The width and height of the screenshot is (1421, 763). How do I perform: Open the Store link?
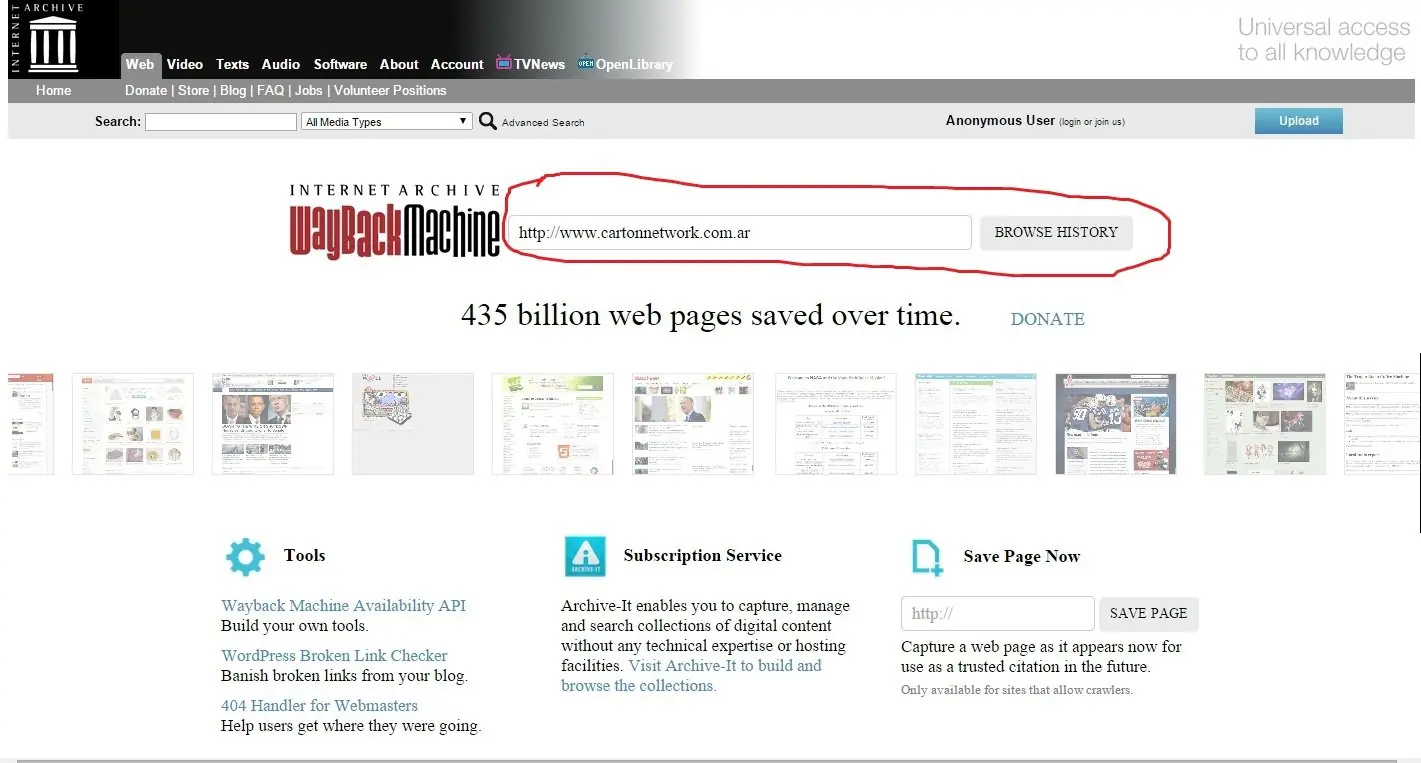[194, 90]
